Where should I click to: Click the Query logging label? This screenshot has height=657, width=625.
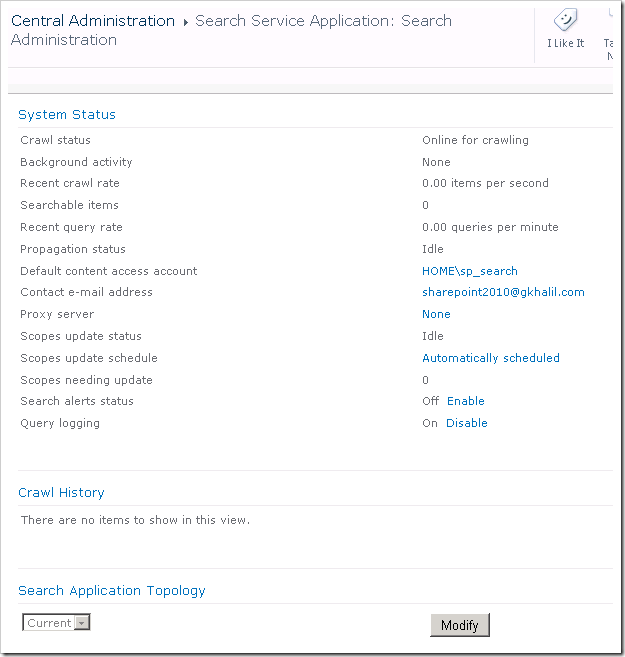coord(60,423)
